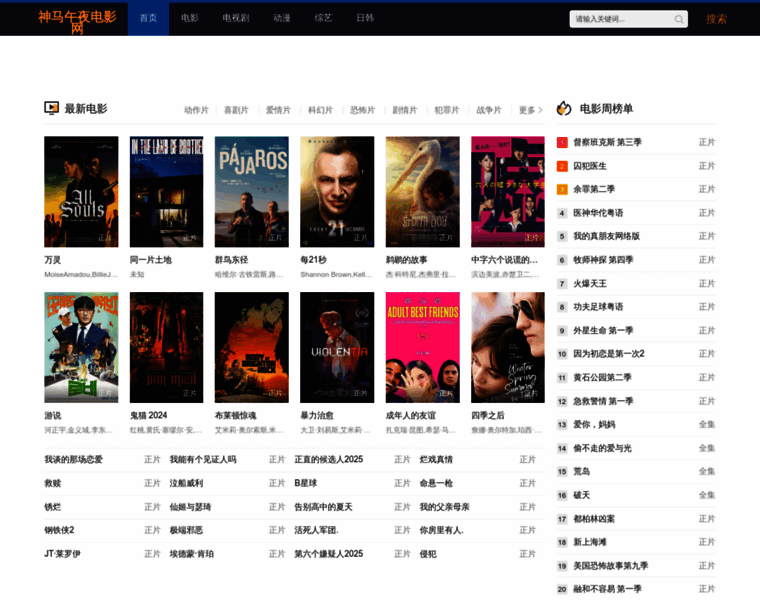This screenshot has width=760, height=600.
Task: Click the 万灵 title text
Action: click(x=52, y=260)
